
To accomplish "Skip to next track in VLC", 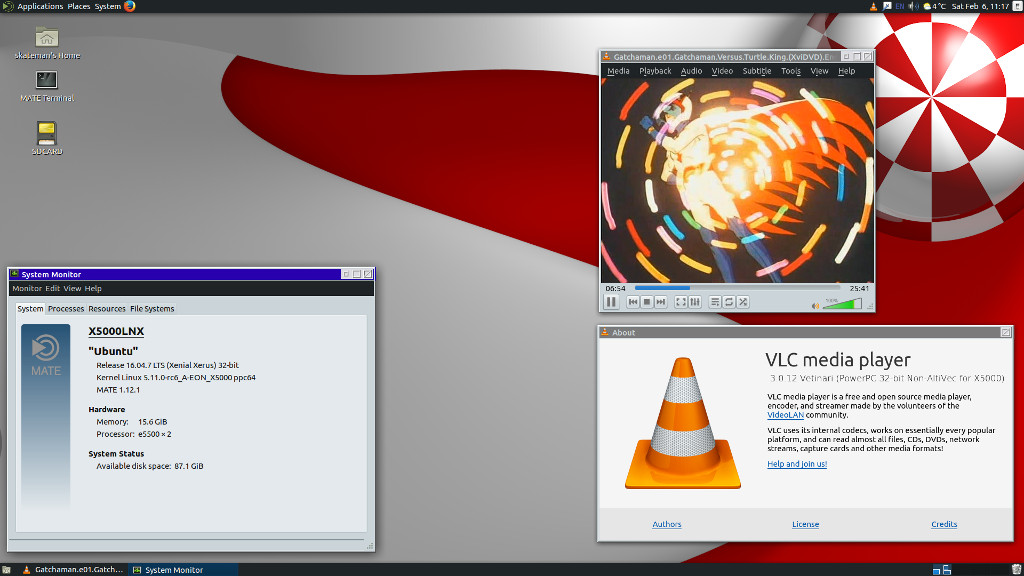I will click(x=661, y=302).
